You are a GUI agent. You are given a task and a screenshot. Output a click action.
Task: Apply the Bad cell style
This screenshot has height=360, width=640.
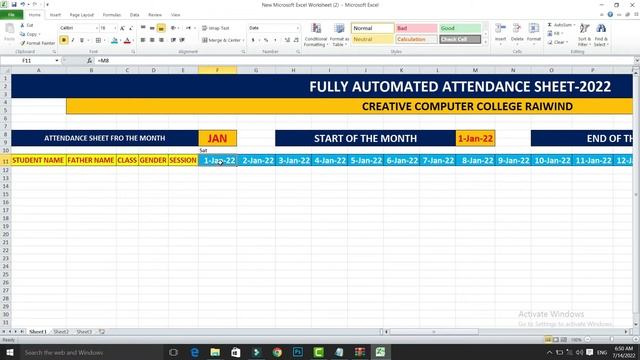click(x=416, y=28)
